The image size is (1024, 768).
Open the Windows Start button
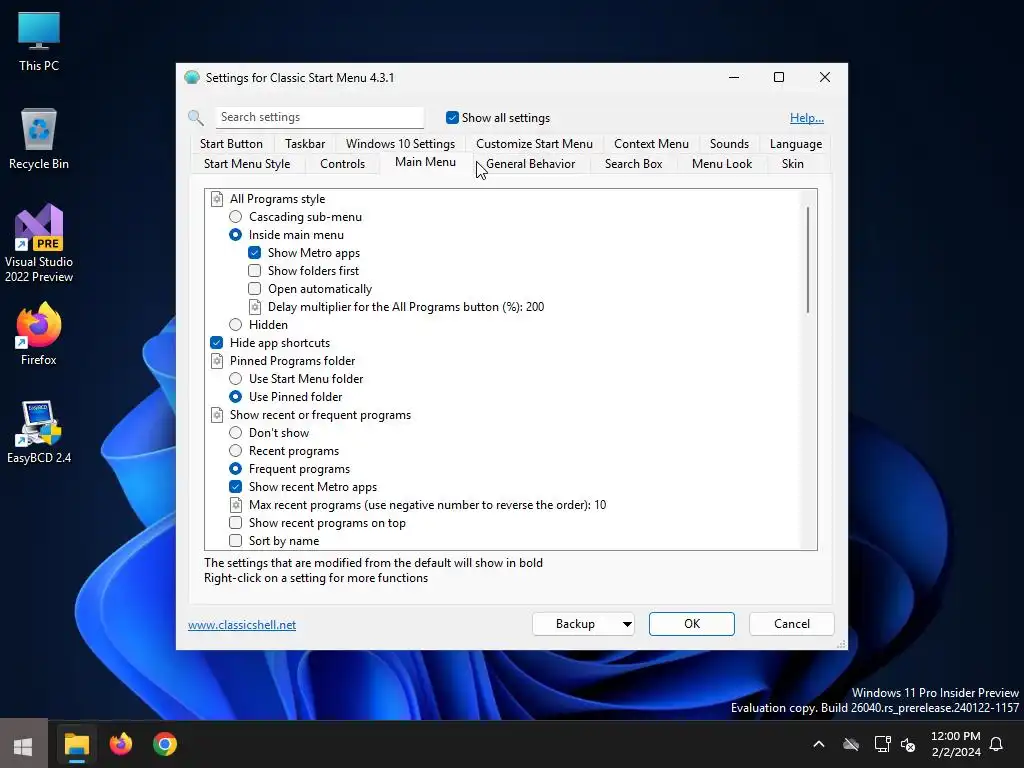24,745
